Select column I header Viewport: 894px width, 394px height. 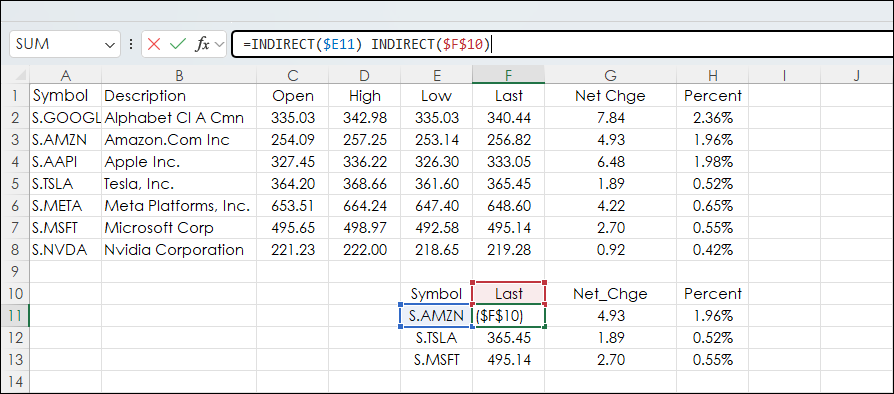(x=785, y=75)
